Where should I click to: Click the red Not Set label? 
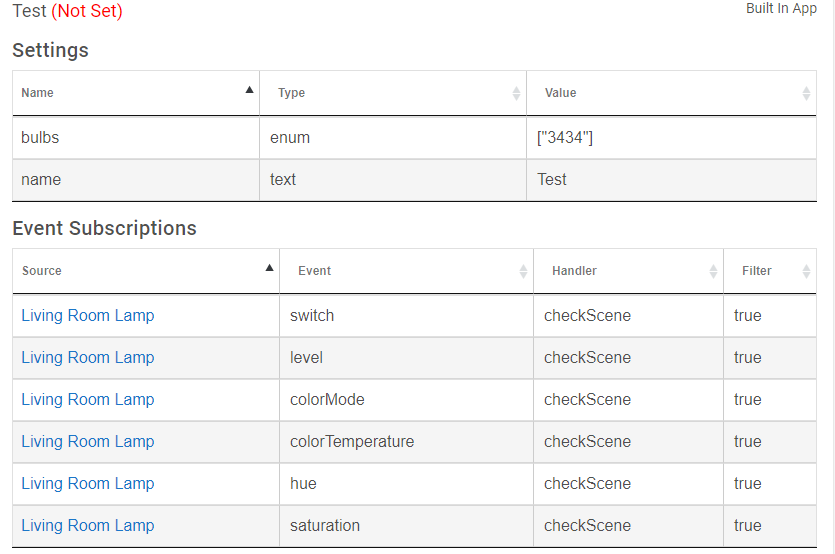[x=87, y=11]
